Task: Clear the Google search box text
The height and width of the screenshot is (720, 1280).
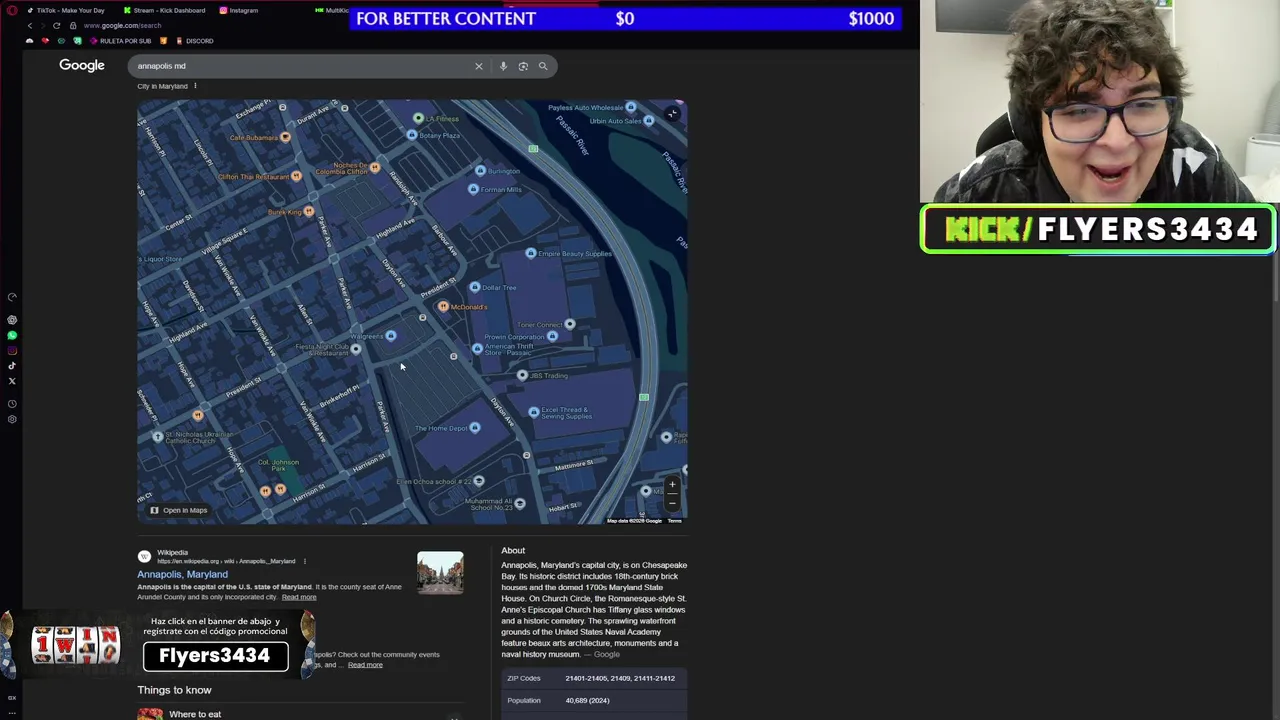Action: click(x=478, y=66)
